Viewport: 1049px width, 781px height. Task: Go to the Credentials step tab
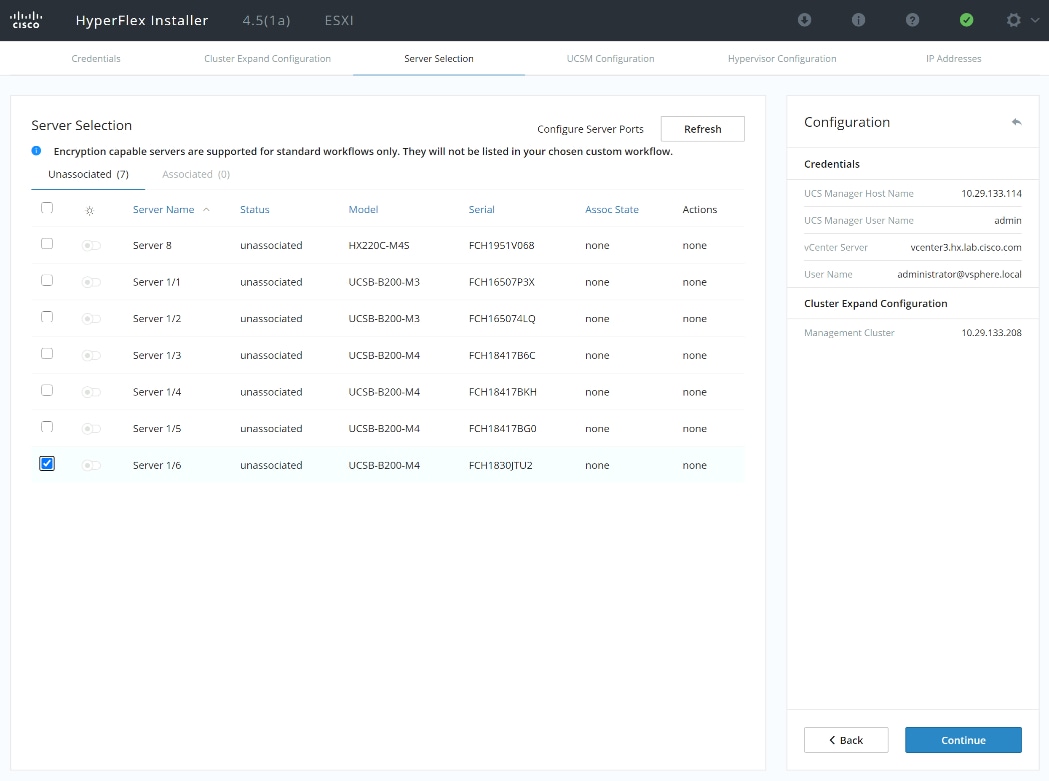pos(96,58)
